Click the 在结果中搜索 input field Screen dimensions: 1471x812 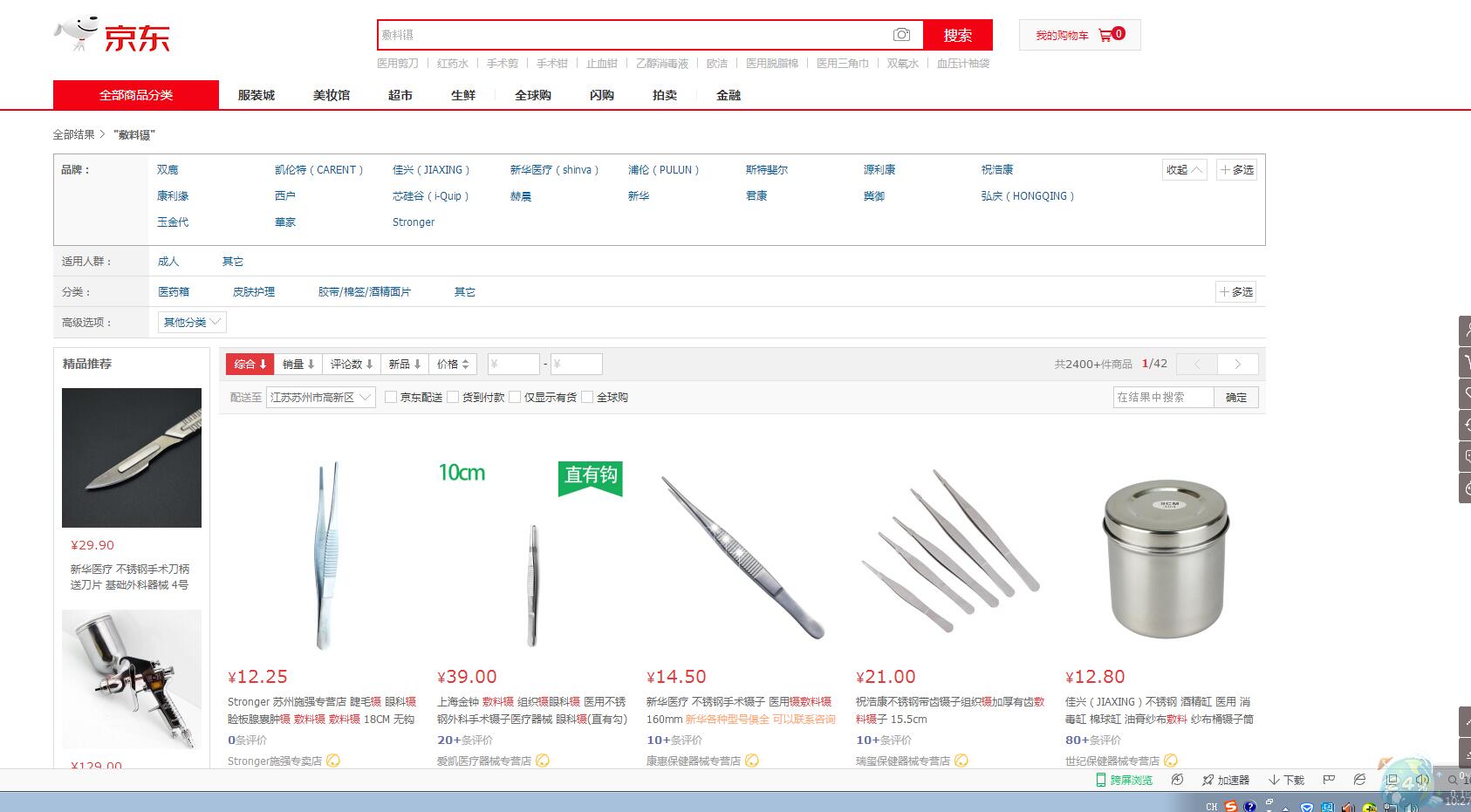point(1163,397)
